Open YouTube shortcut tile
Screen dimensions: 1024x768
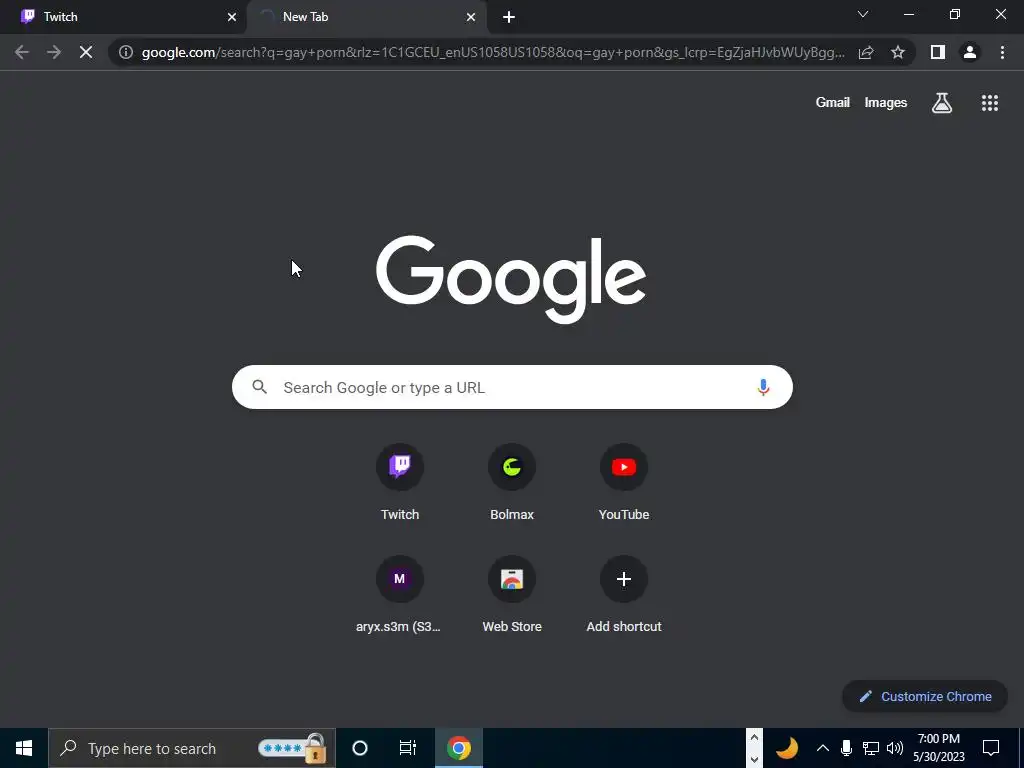624,483
